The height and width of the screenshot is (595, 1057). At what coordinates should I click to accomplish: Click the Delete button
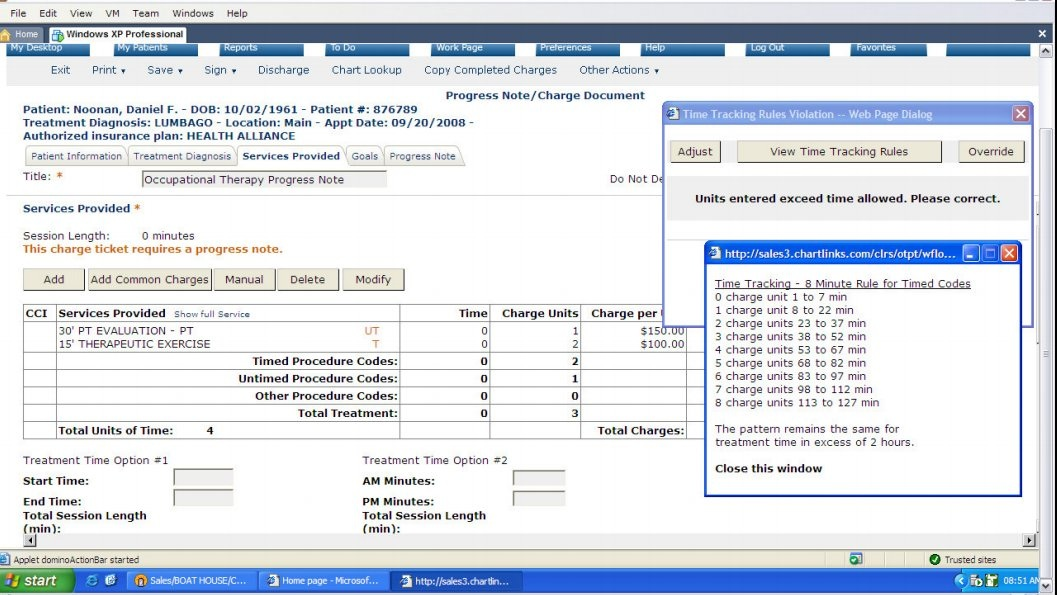307,280
